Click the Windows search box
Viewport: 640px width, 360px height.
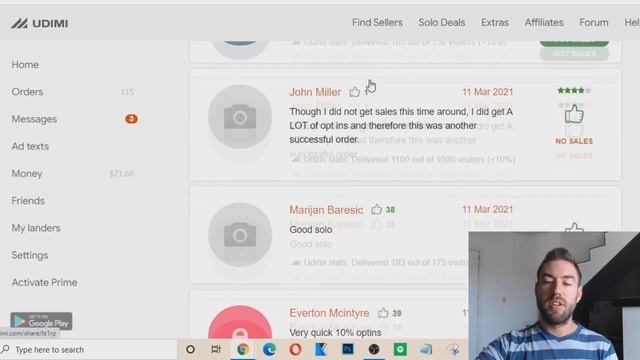coord(89,349)
